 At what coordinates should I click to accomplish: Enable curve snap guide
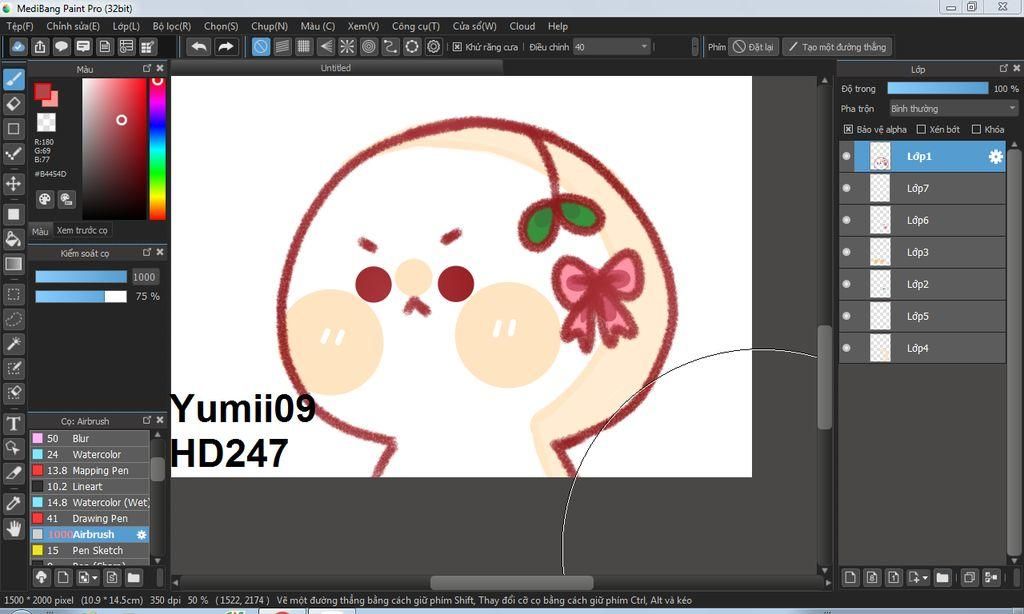click(x=391, y=47)
